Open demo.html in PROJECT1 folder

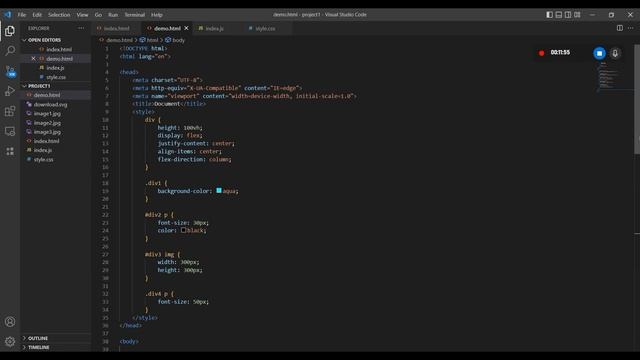[x=47, y=95]
